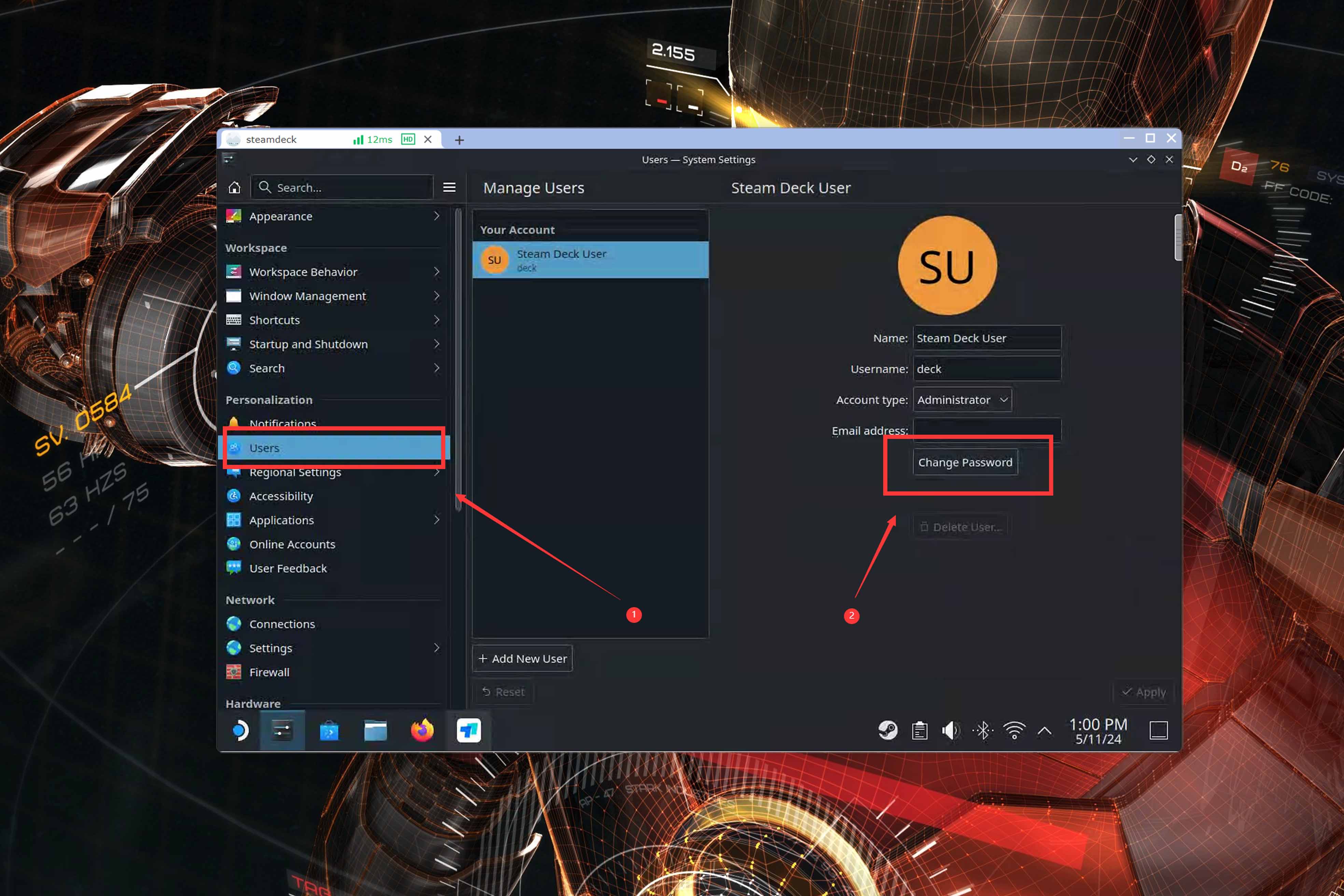Open the clipboard tray icon
This screenshot has width=1344, height=896.
click(x=920, y=730)
